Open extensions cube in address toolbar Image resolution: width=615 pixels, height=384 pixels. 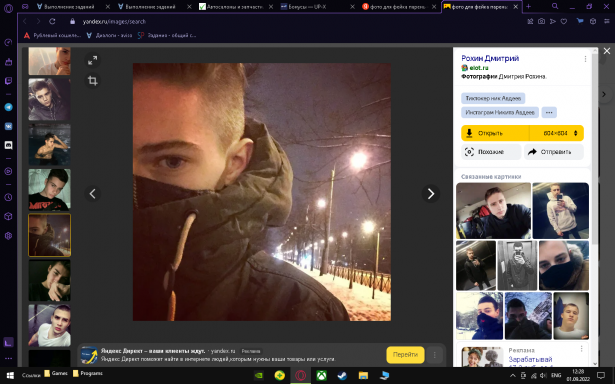tap(593, 22)
